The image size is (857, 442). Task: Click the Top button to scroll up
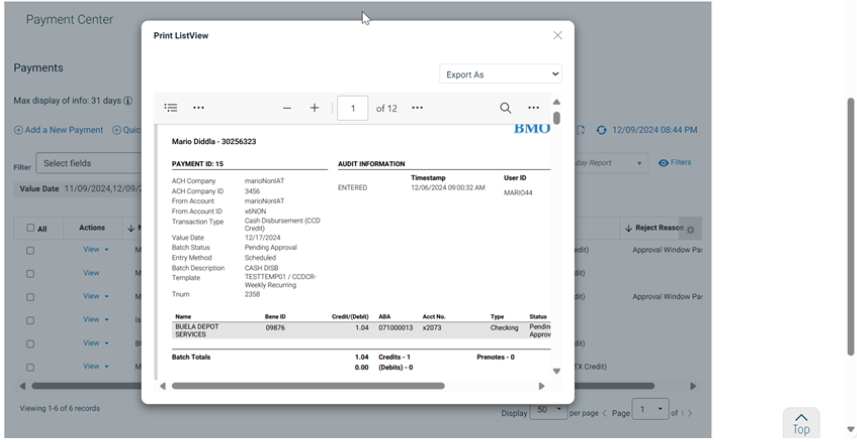pyautogui.click(x=801, y=424)
